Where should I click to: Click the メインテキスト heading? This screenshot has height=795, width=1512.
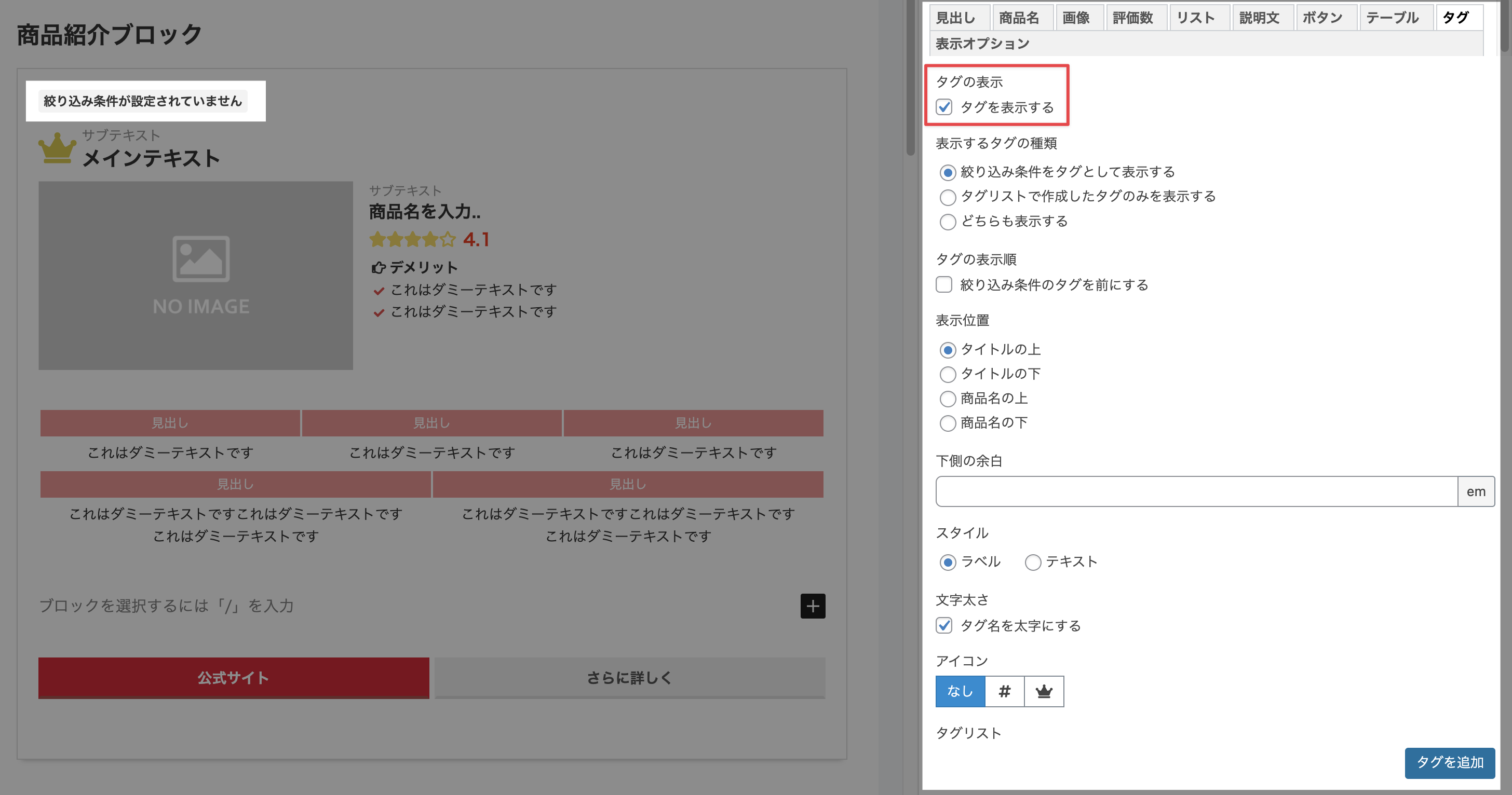click(x=152, y=158)
